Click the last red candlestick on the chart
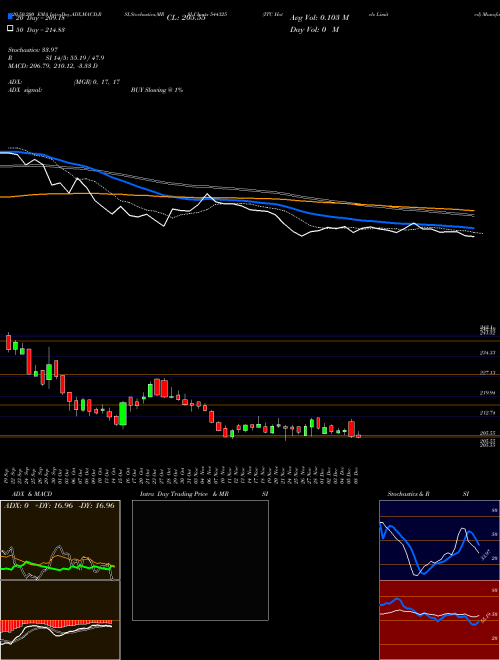 coord(359,436)
